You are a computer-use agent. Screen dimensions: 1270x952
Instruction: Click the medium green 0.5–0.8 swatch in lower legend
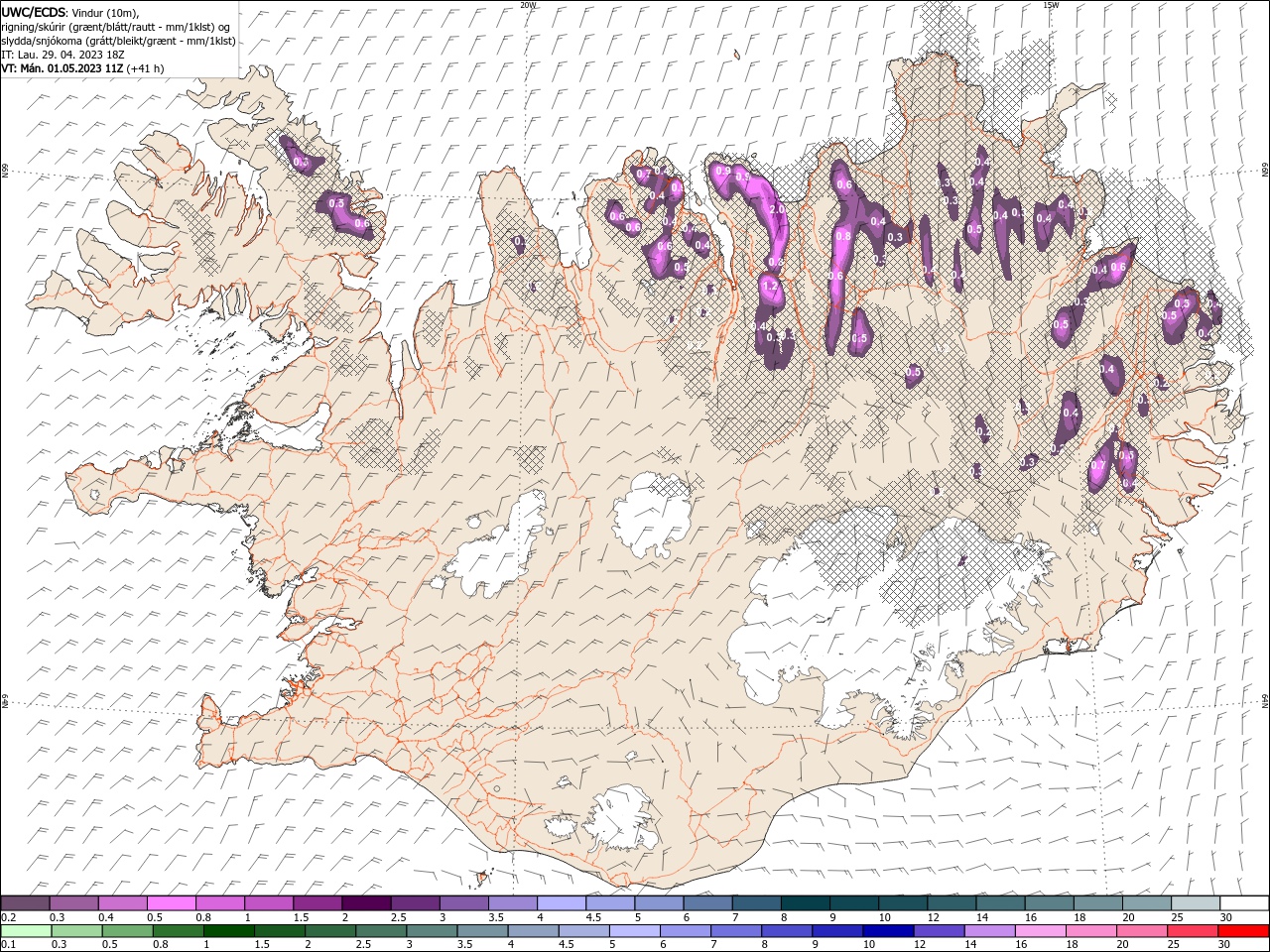pos(127,931)
